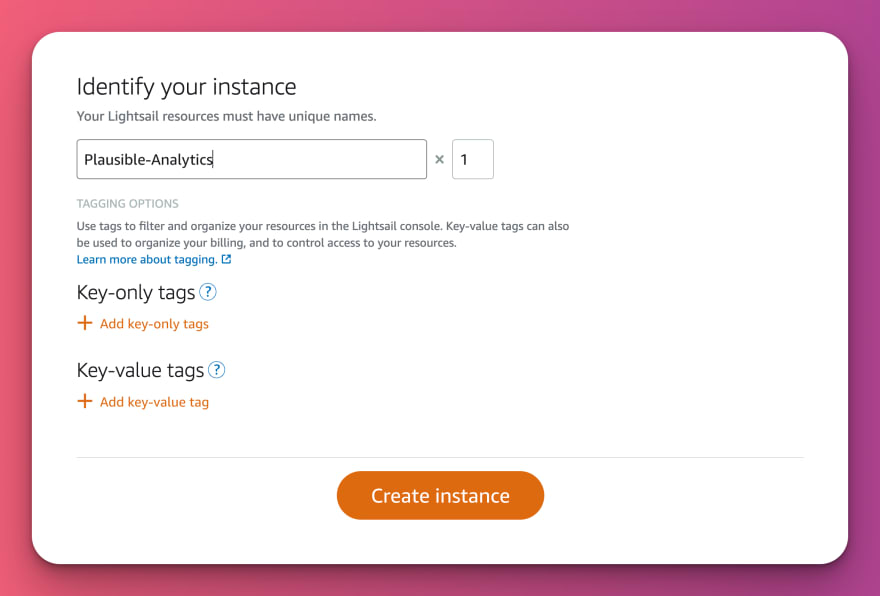This screenshot has width=880, height=596.
Task: Click the TAGGING OPTIONS label
Action: [x=127, y=204]
